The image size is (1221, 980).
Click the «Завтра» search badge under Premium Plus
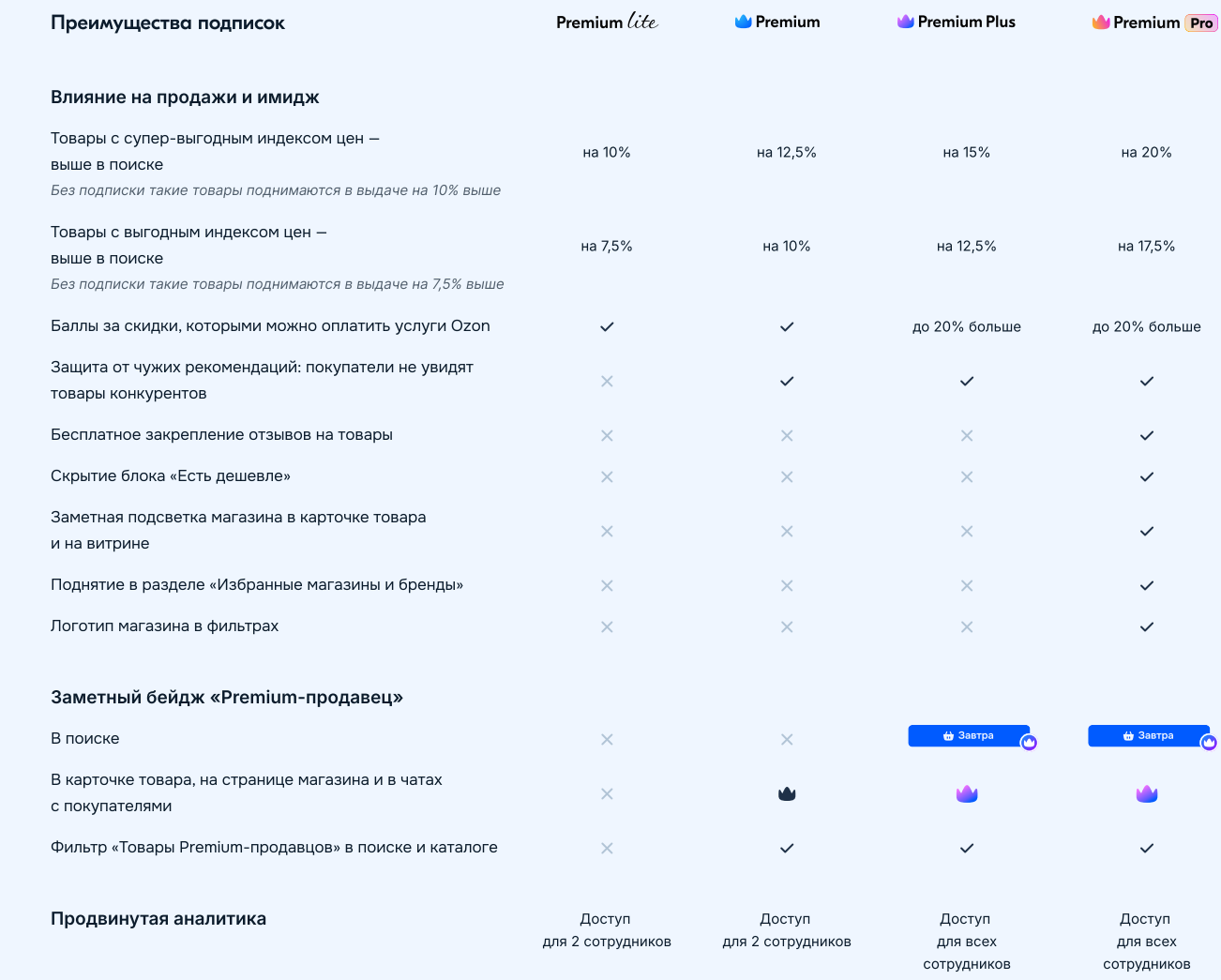968,736
